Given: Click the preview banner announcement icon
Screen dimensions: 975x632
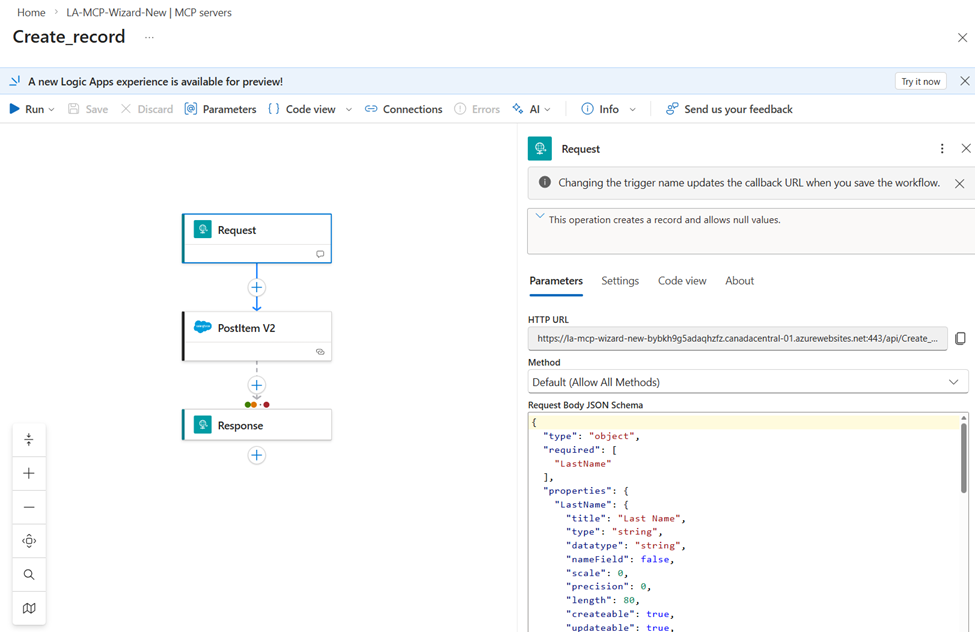Looking at the screenshot, I should pyautogui.click(x=15, y=81).
